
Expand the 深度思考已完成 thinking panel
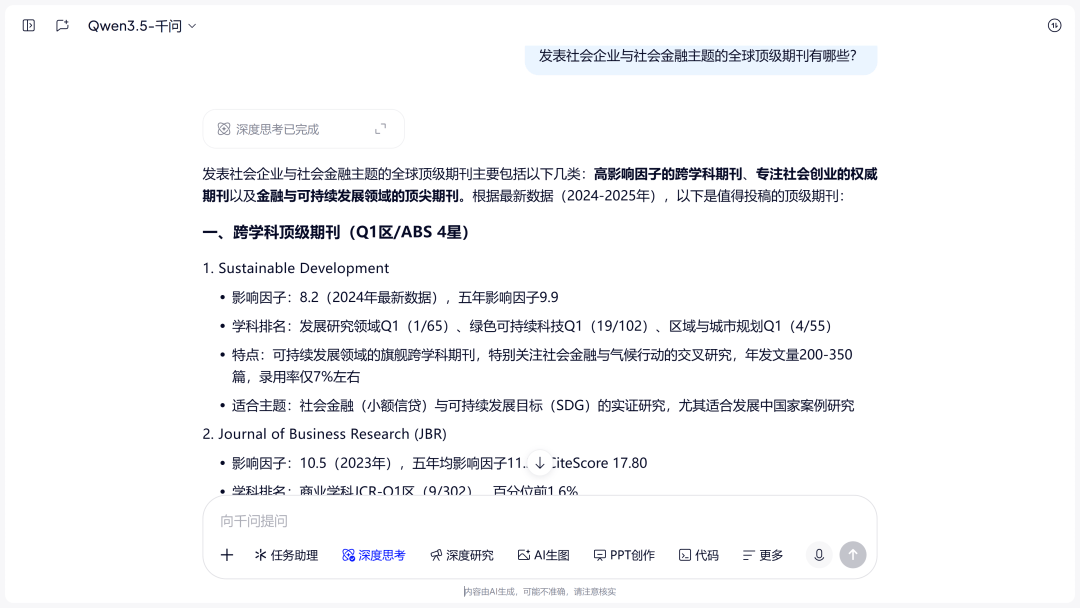pos(380,129)
